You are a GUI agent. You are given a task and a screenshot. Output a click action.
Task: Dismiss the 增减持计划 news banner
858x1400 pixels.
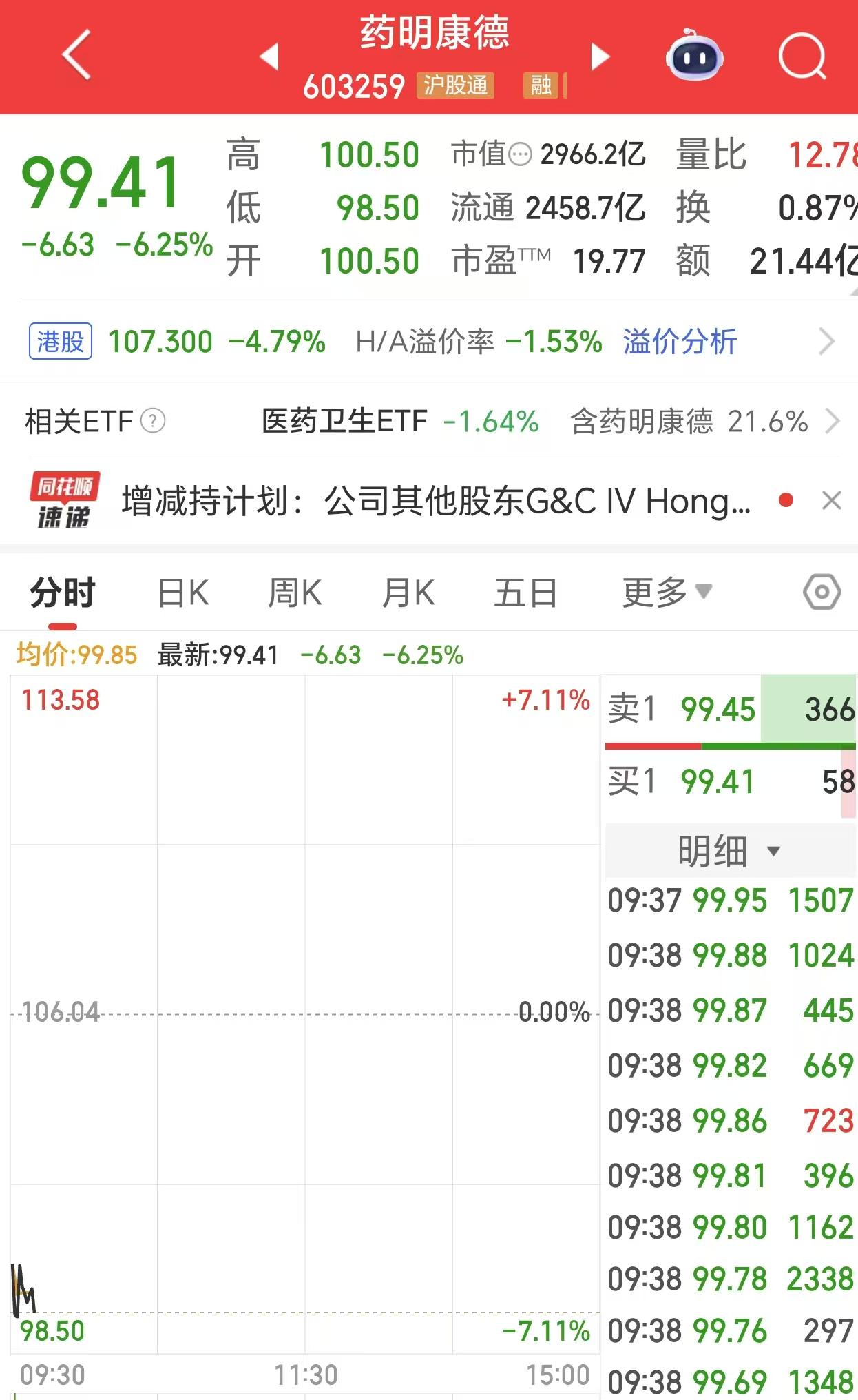coord(832,501)
